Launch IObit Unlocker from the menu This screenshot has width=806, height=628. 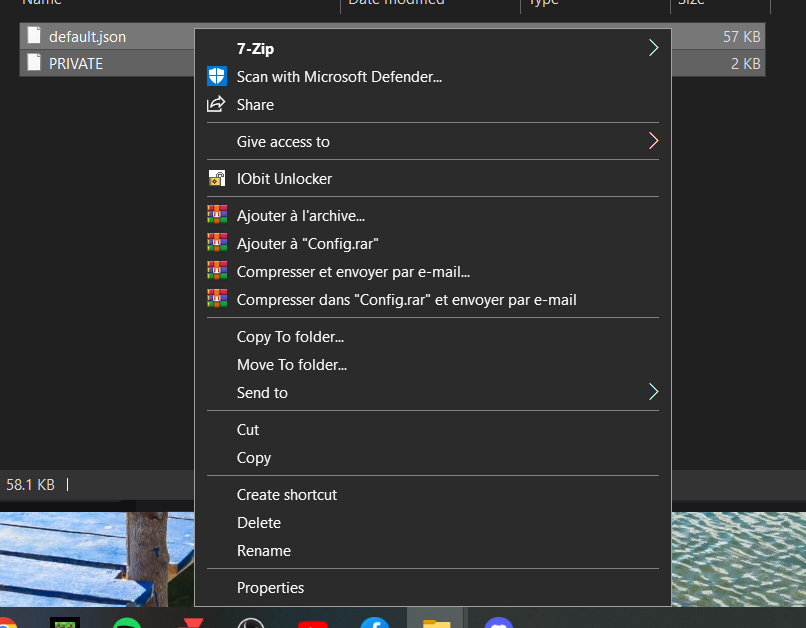pos(433,178)
